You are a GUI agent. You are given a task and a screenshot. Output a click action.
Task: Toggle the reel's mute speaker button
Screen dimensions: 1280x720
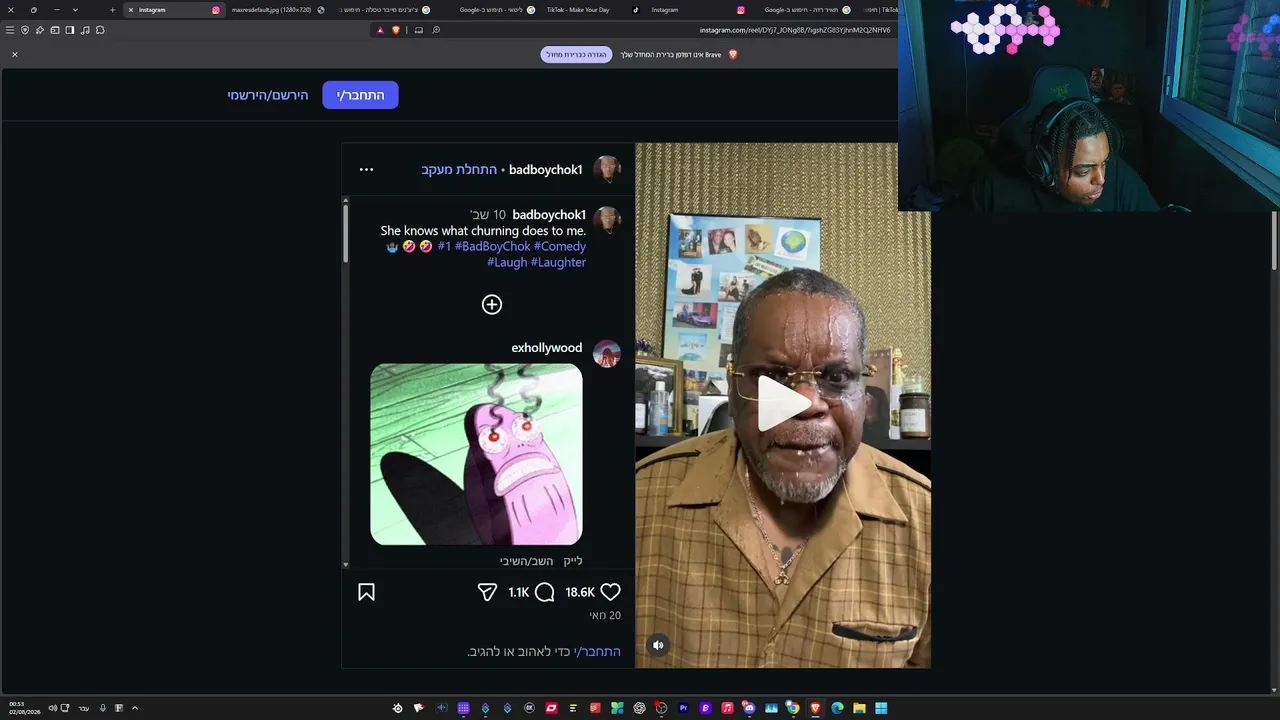tap(658, 645)
